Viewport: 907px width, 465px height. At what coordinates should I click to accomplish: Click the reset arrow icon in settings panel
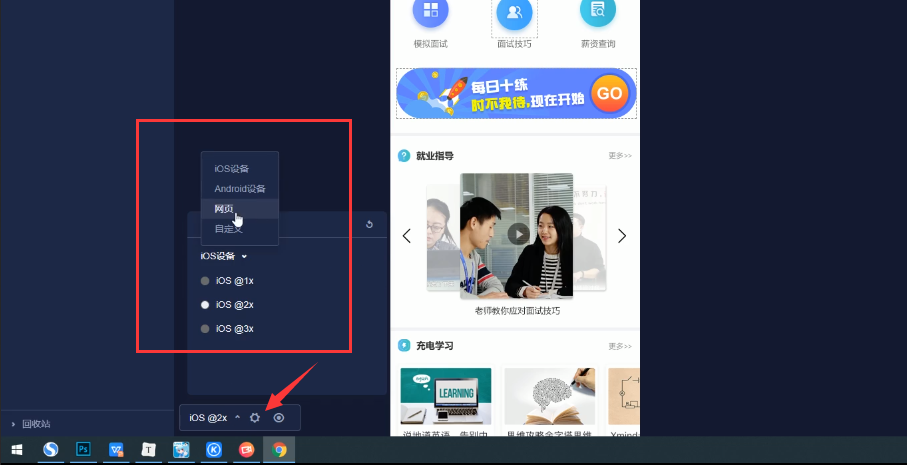pos(370,224)
